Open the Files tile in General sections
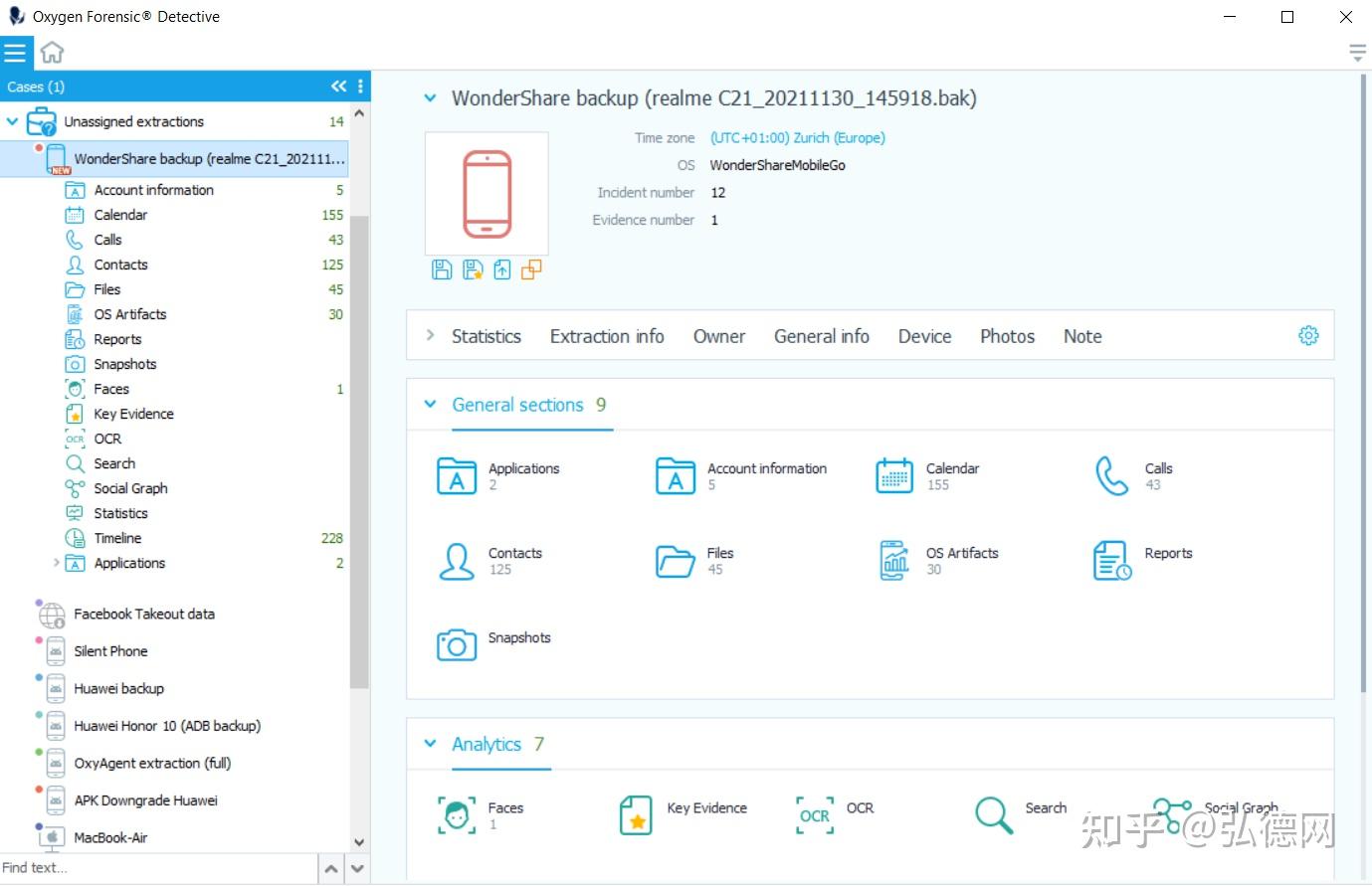The height and width of the screenshot is (886, 1372). (694, 561)
